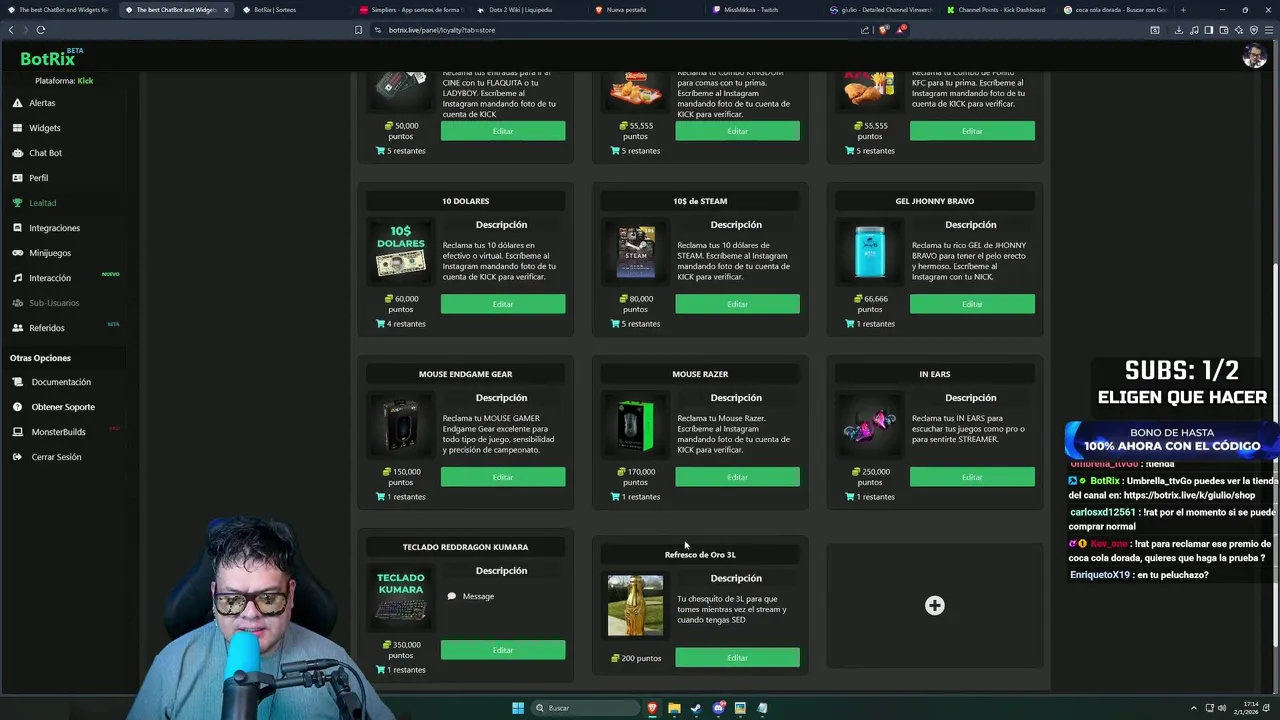Switch to Simpliers App sorteos tab
Screen dimensions: 1280x720
click(410, 10)
